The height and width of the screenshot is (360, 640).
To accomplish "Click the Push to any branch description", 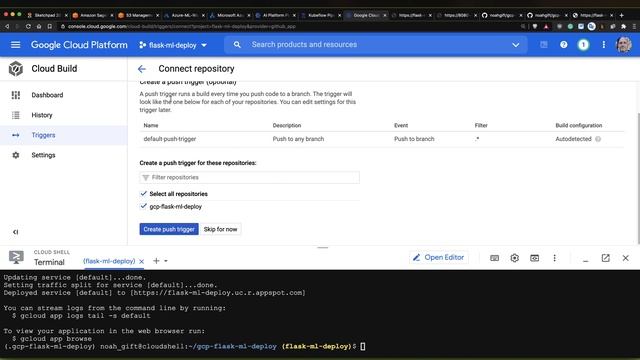I will [298, 139].
